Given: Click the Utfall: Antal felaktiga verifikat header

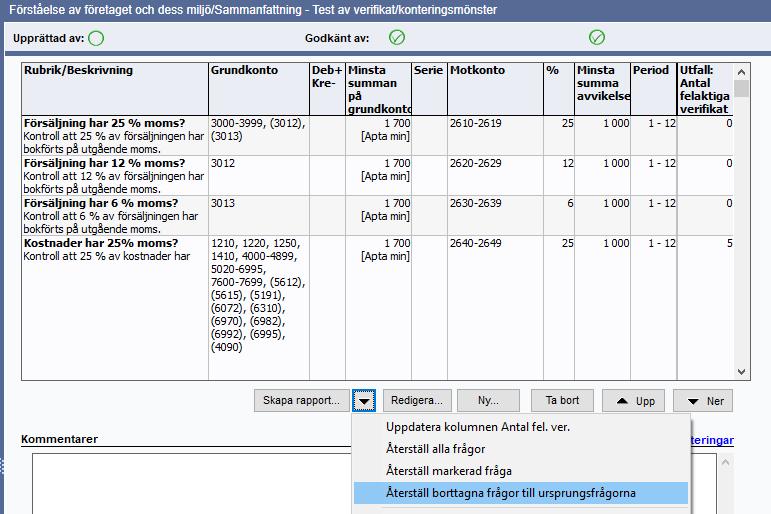Looking at the screenshot, I should [x=705, y=89].
